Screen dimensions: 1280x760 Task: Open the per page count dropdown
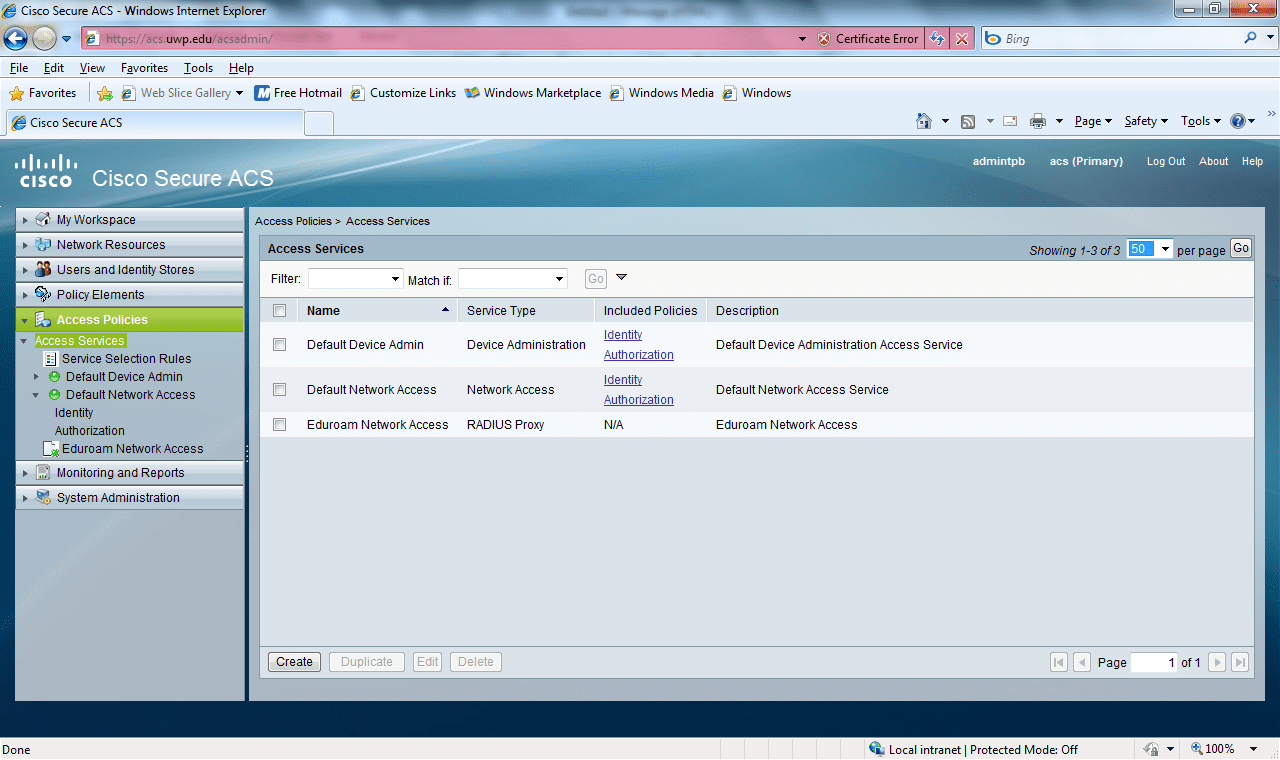pyautogui.click(x=1150, y=249)
